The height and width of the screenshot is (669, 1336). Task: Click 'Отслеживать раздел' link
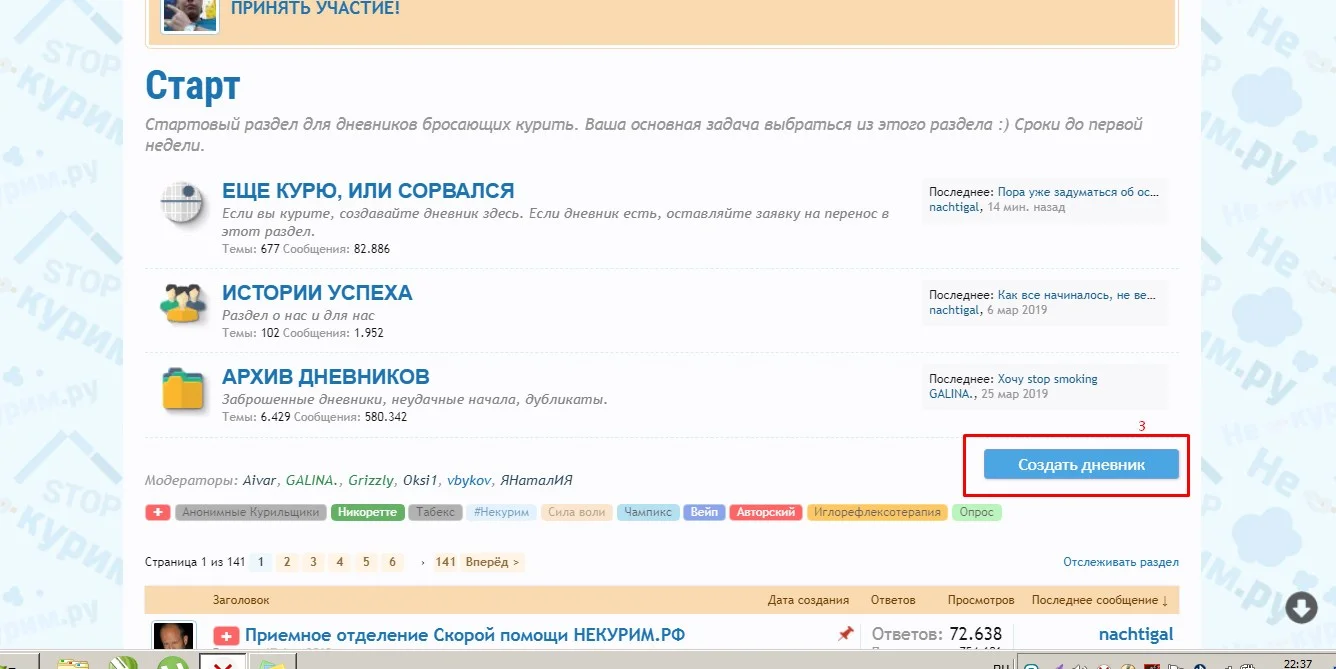coord(1121,562)
